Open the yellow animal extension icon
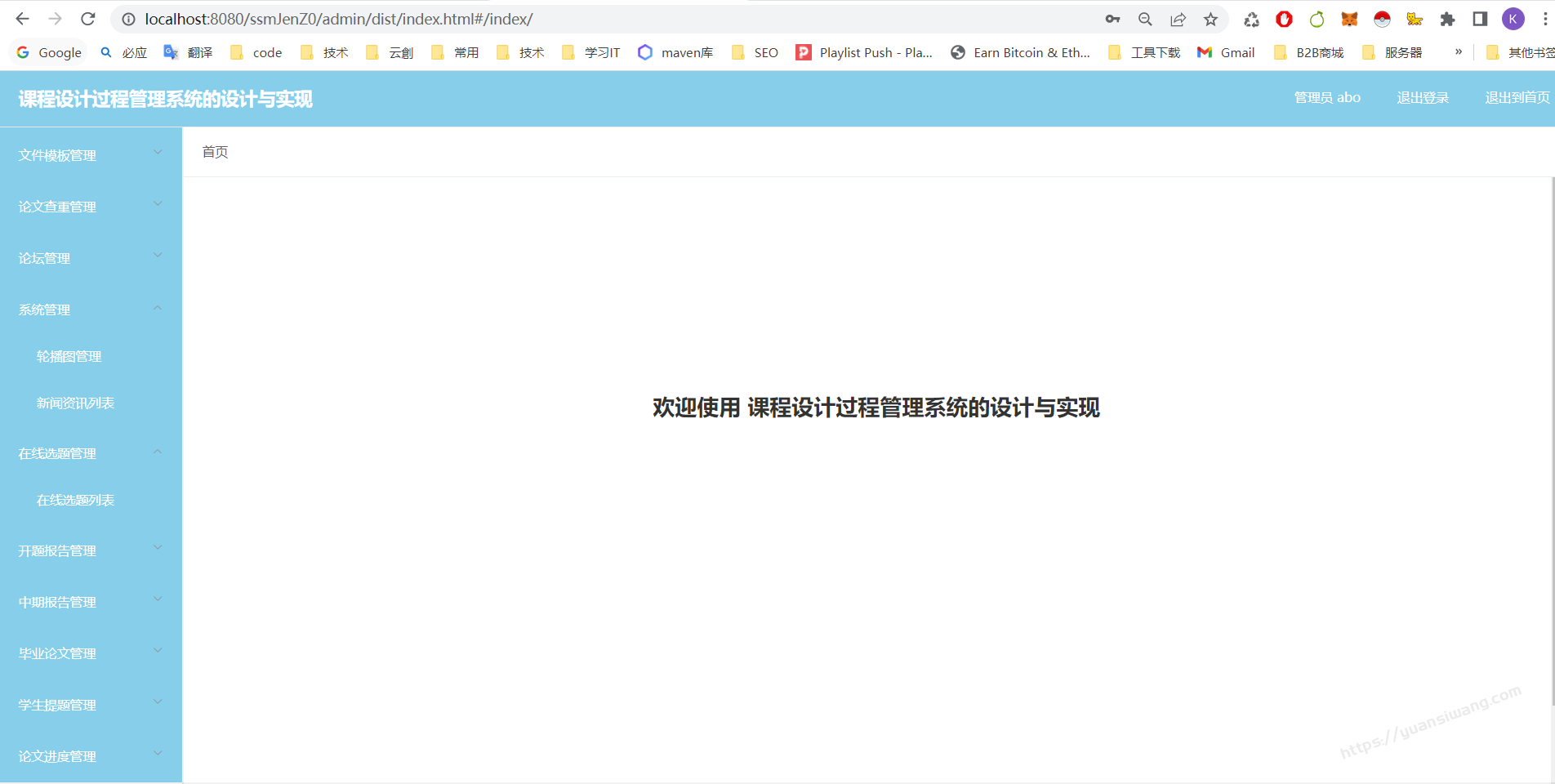1555x784 pixels. click(1415, 19)
